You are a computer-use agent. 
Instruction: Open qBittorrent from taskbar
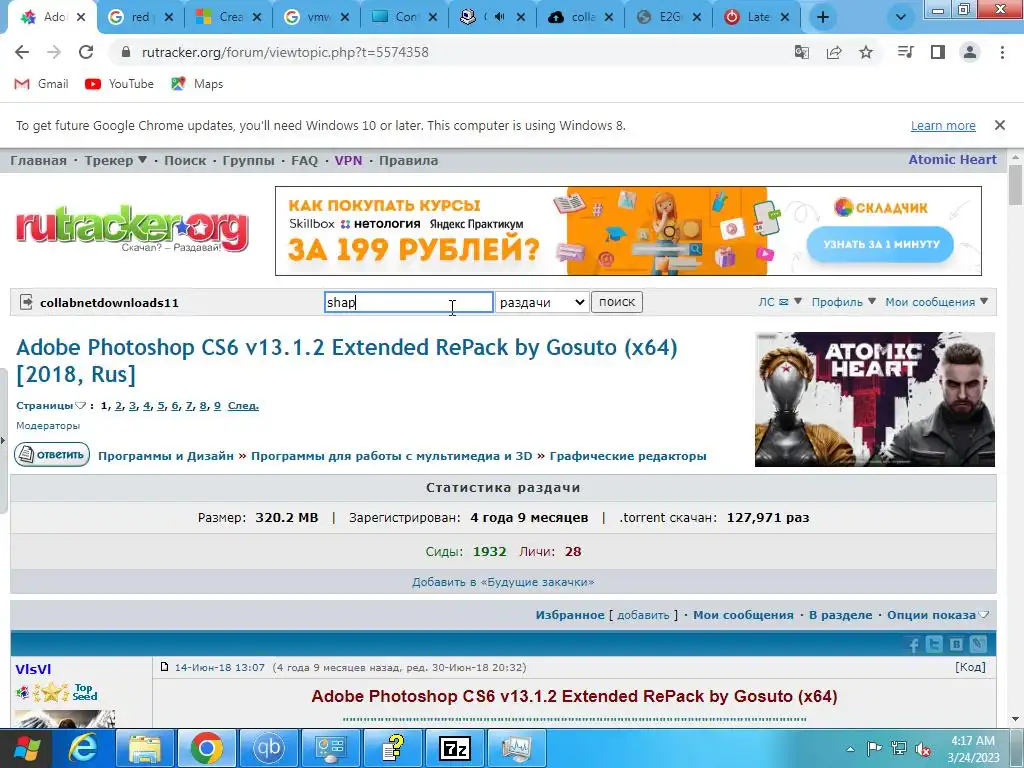(x=268, y=748)
